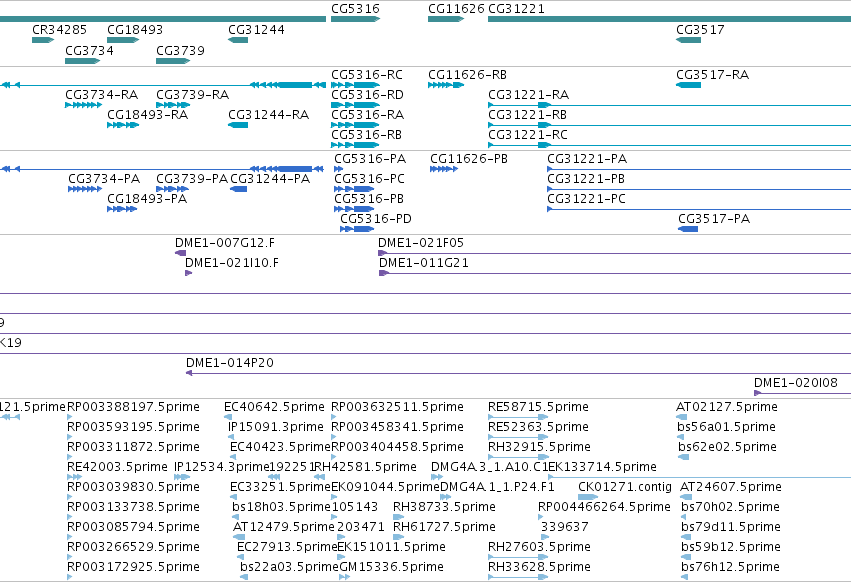Click the CG5316-PD protein label

tap(376, 219)
